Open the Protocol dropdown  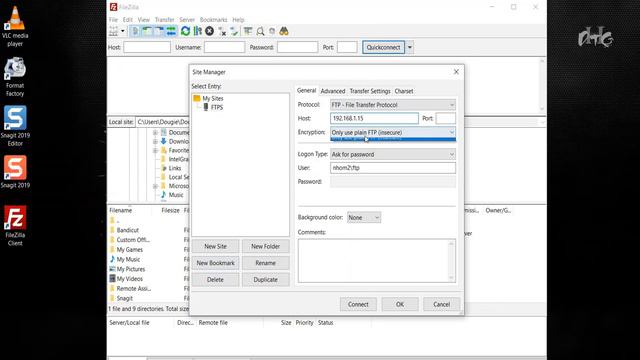point(393,105)
